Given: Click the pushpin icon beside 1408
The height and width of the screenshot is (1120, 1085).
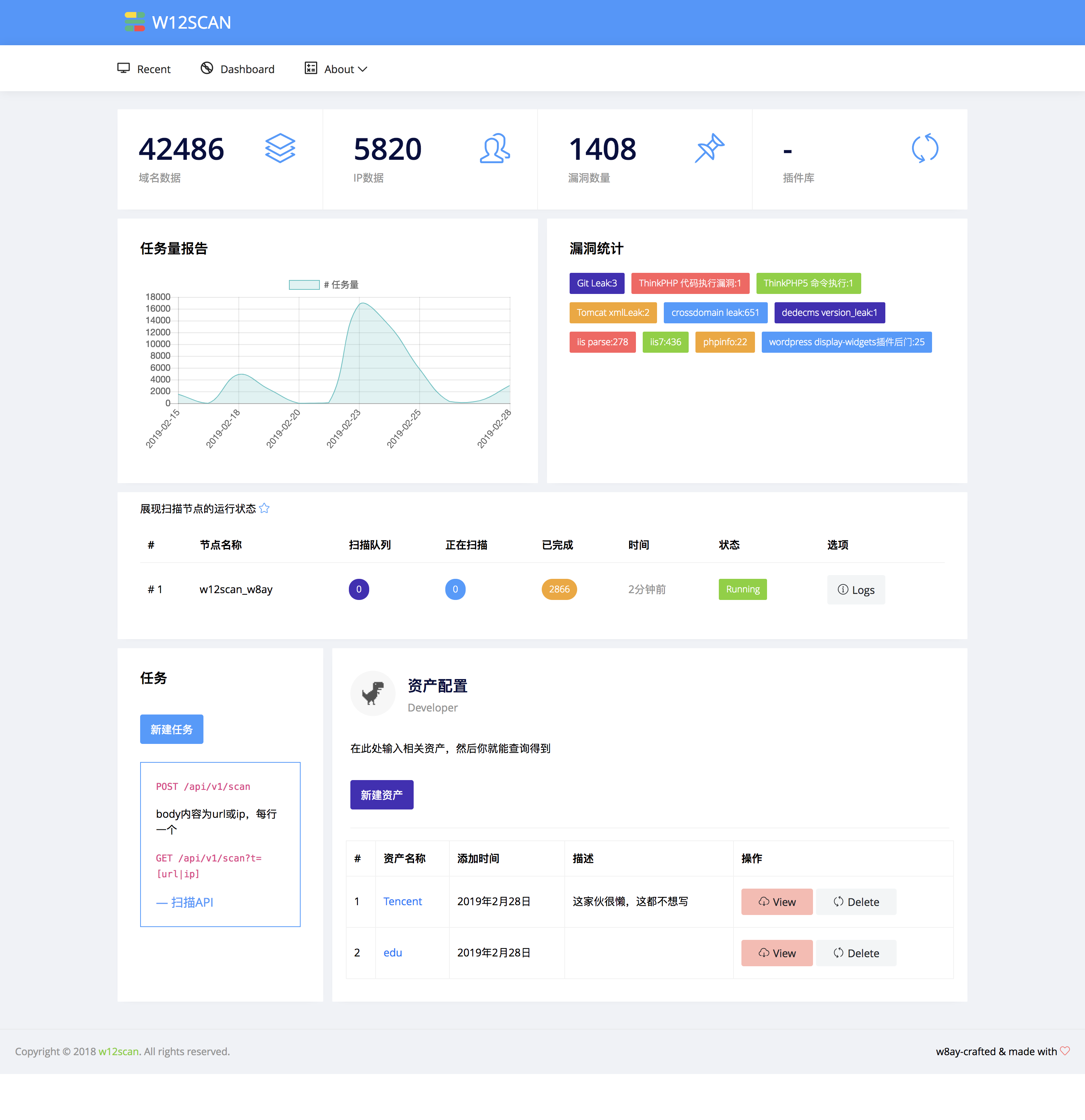Looking at the screenshot, I should [709, 148].
